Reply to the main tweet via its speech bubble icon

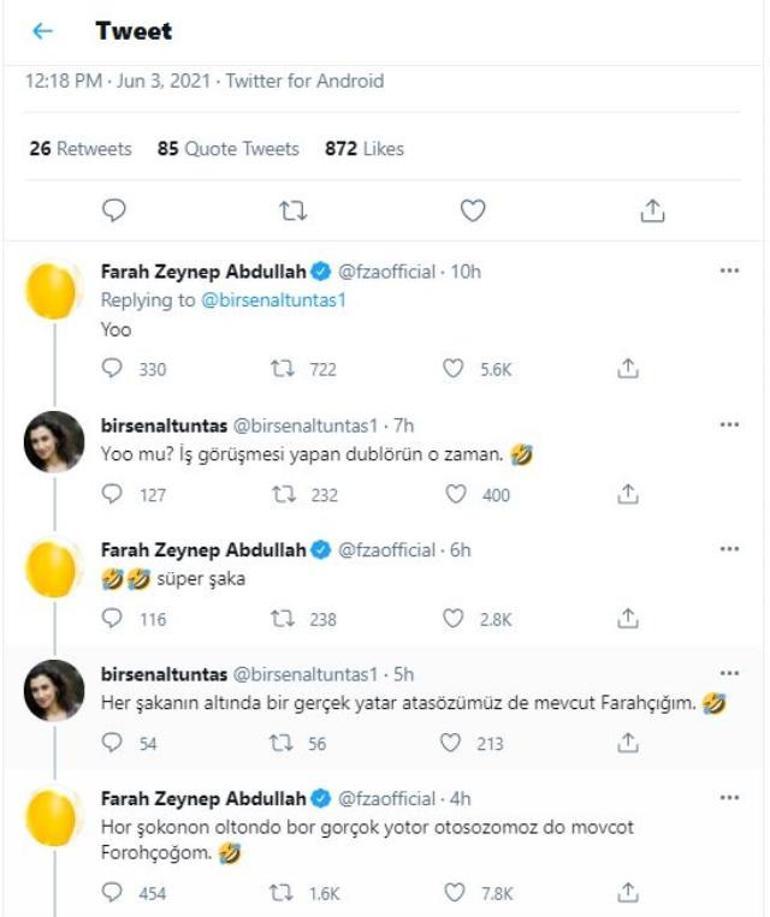(x=115, y=209)
